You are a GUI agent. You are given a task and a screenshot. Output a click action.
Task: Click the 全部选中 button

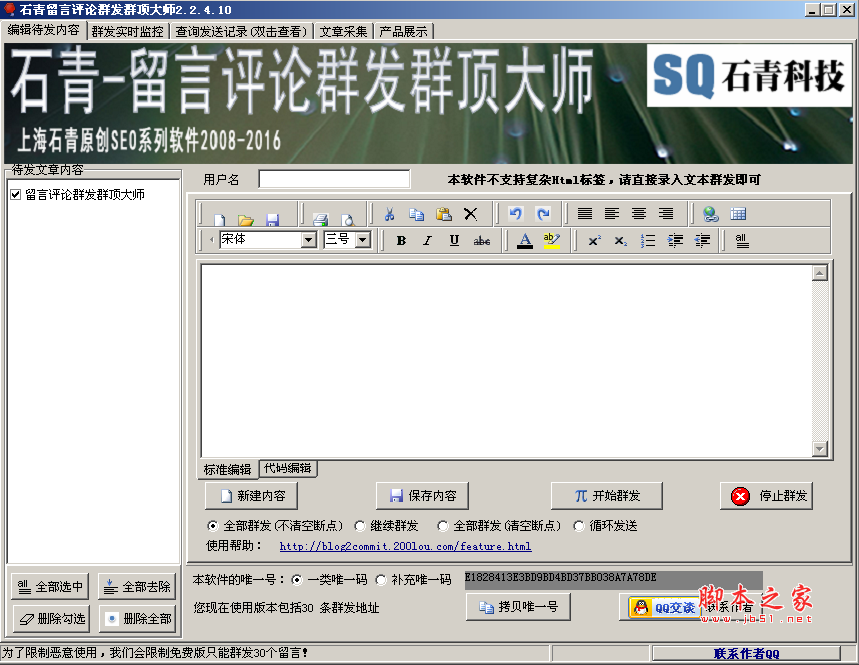coord(50,587)
